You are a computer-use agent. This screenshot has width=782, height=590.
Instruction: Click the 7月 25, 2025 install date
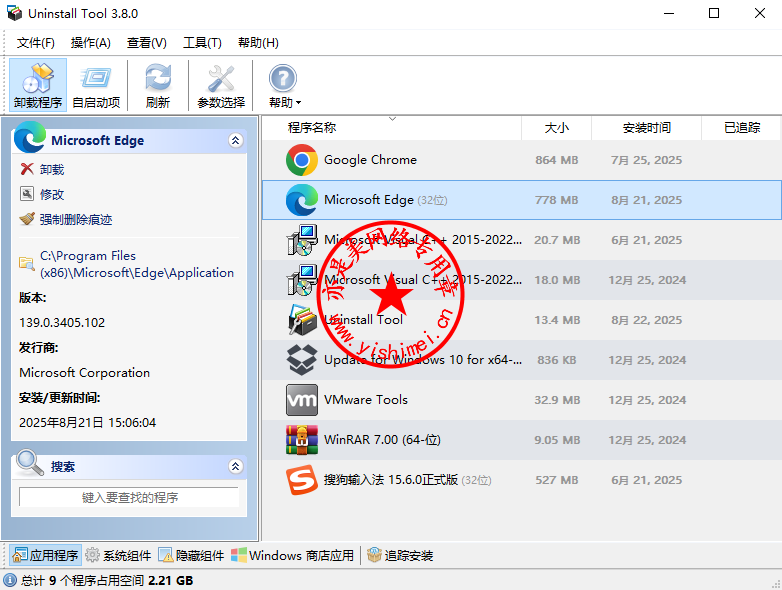pyautogui.click(x=646, y=160)
